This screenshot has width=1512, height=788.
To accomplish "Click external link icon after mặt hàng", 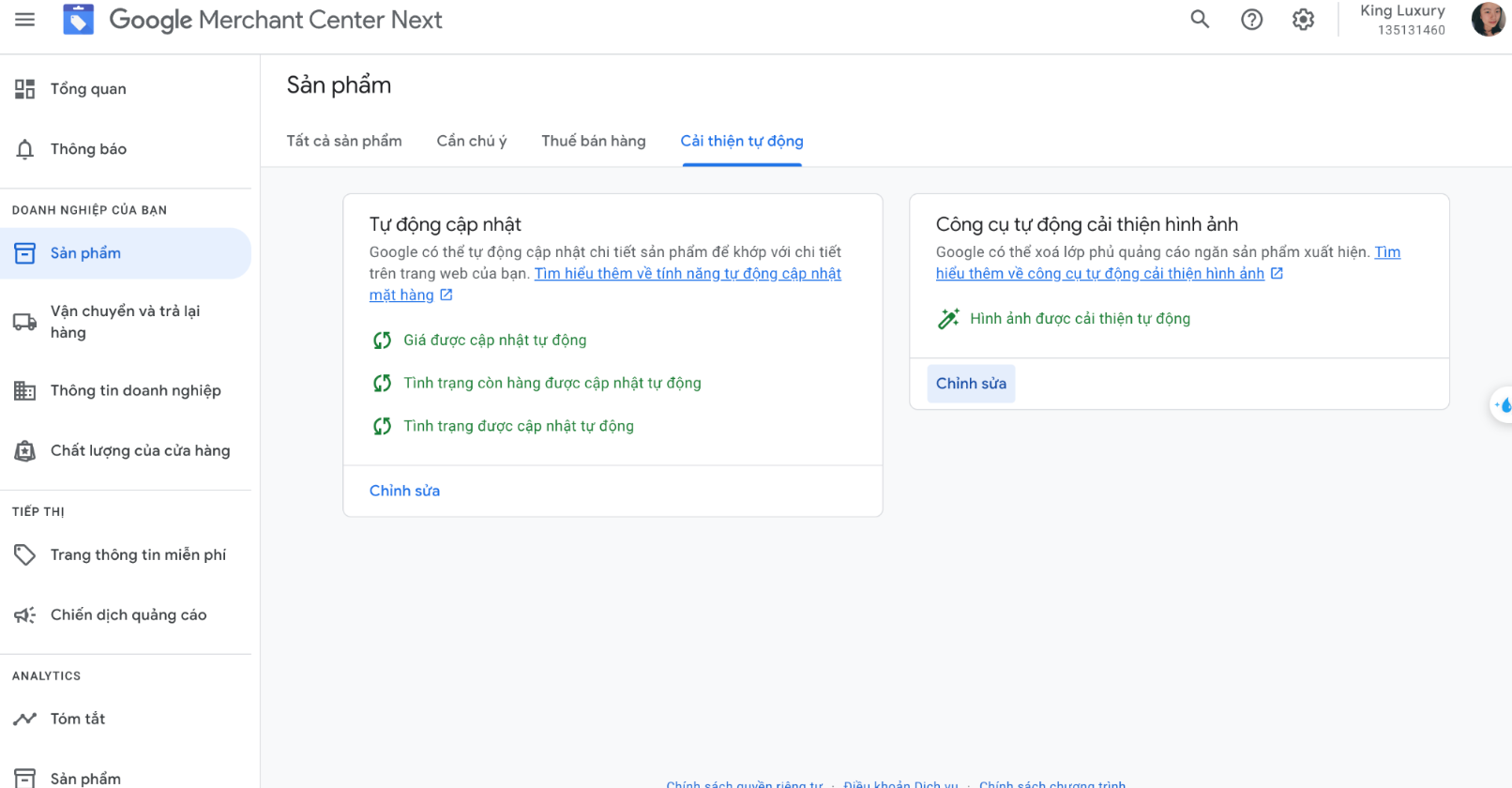I will click(446, 295).
